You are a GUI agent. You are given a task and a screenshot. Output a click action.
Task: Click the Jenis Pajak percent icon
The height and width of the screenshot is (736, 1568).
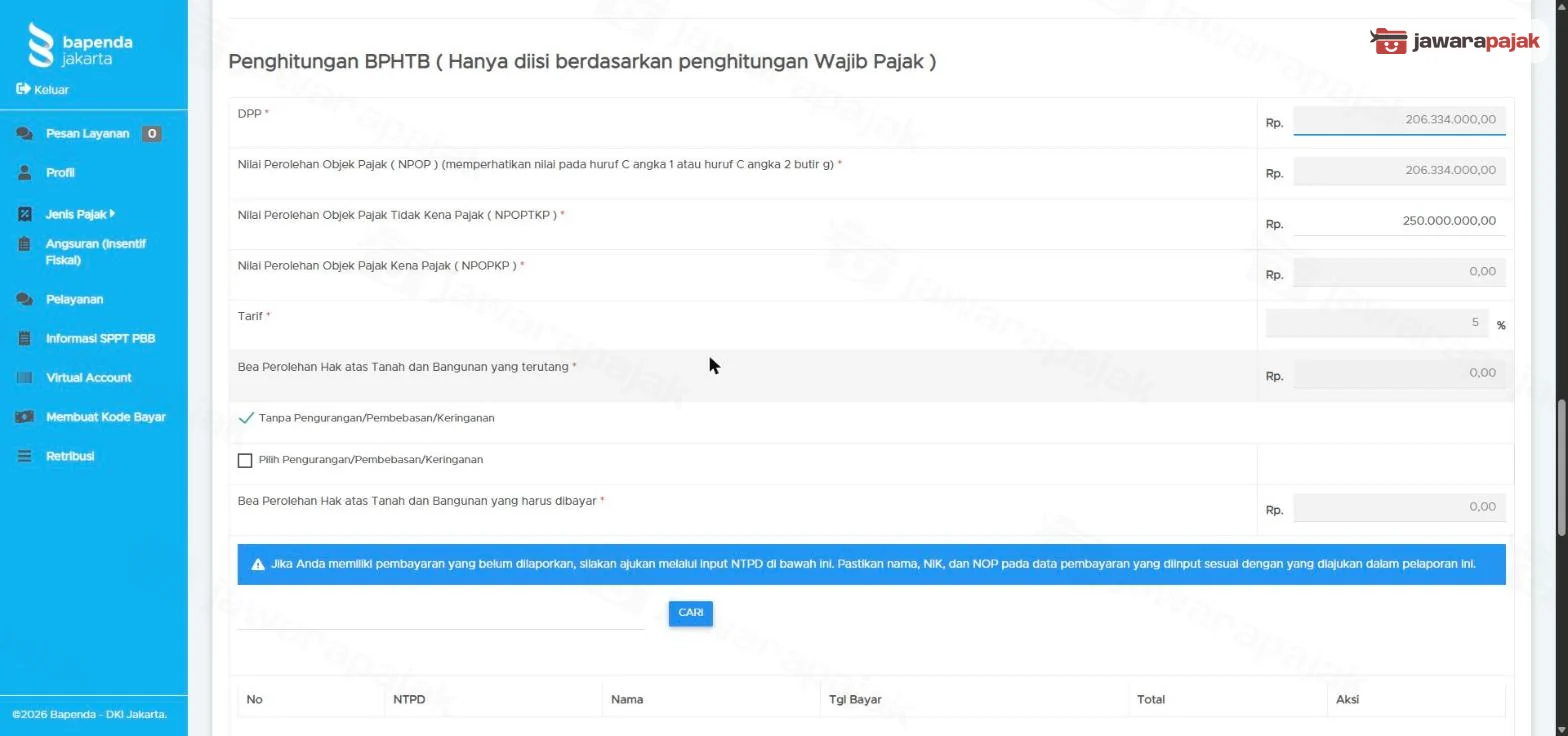(25, 214)
